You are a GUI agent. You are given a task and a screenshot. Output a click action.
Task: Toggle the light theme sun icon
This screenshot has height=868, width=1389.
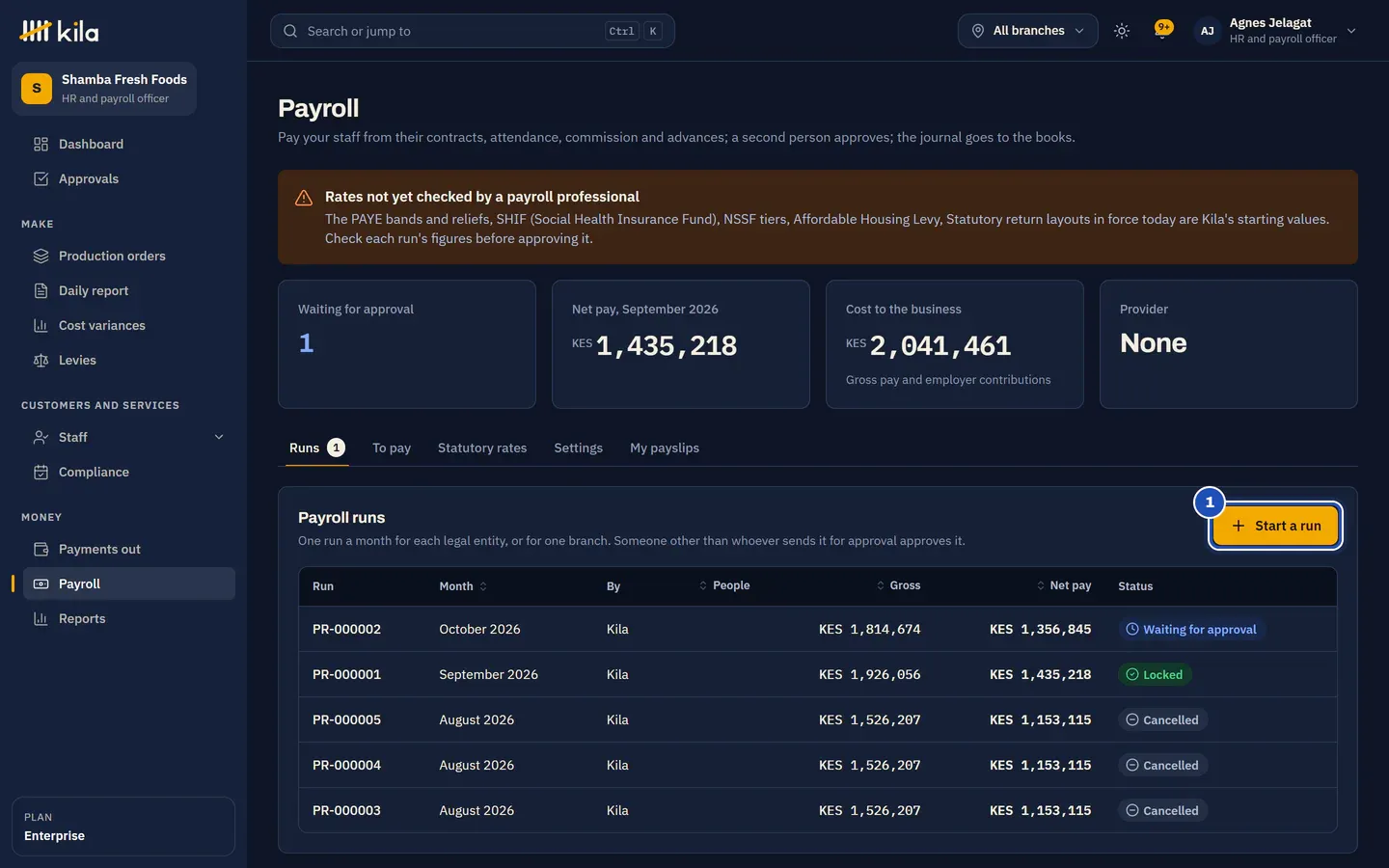1122,31
